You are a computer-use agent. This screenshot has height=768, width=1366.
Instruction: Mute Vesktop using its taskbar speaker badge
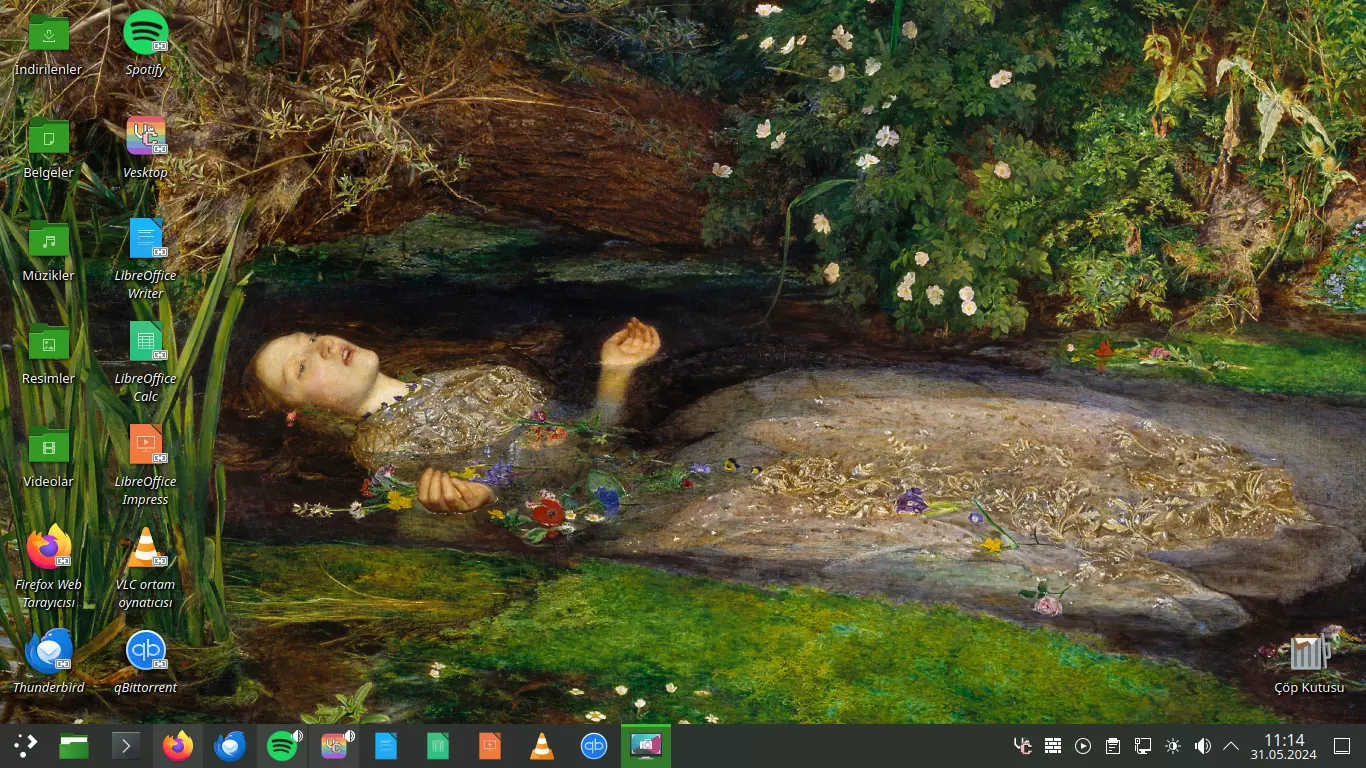click(349, 737)
